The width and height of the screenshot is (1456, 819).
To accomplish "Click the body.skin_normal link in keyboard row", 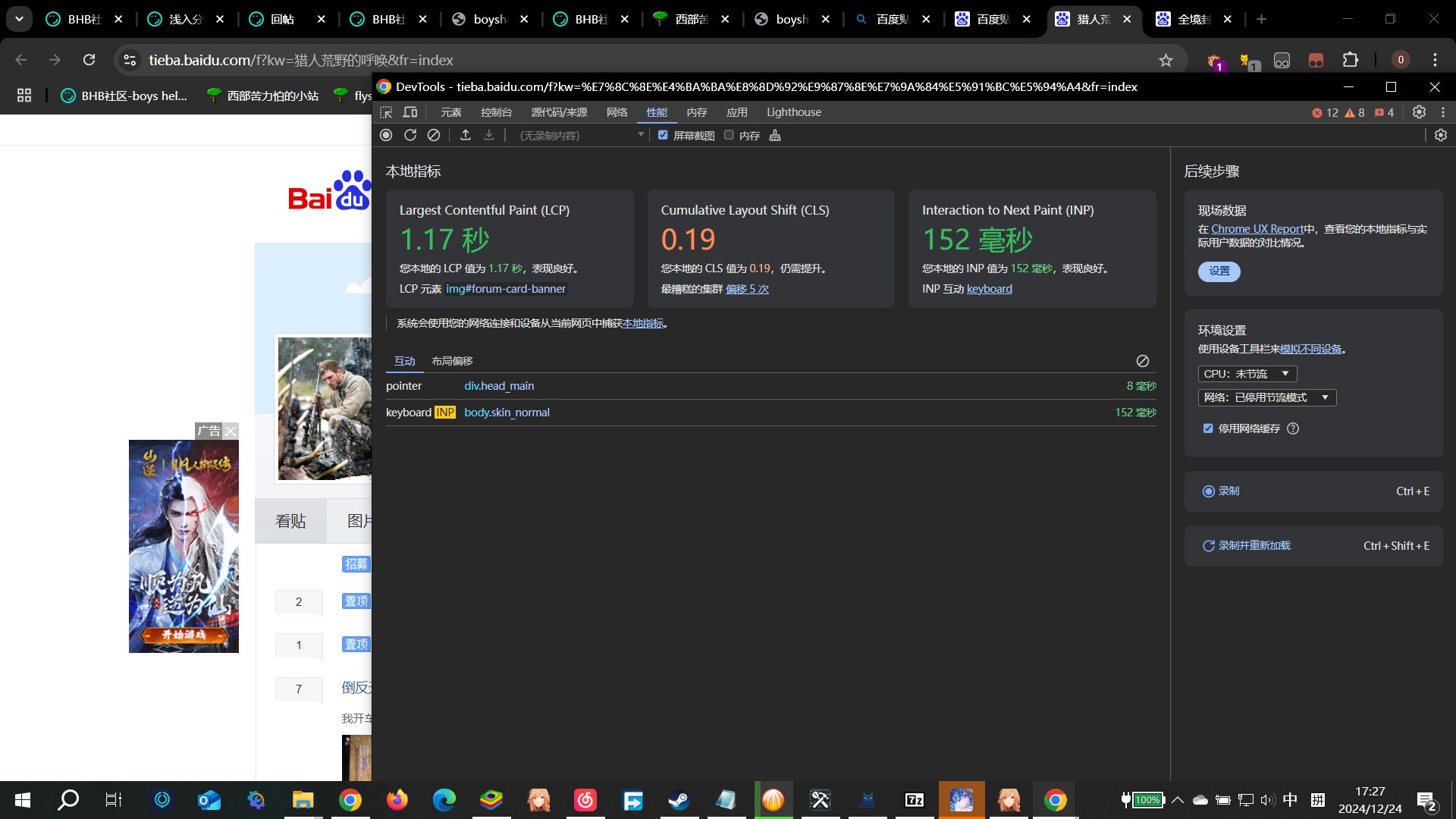I will [507, 413].
